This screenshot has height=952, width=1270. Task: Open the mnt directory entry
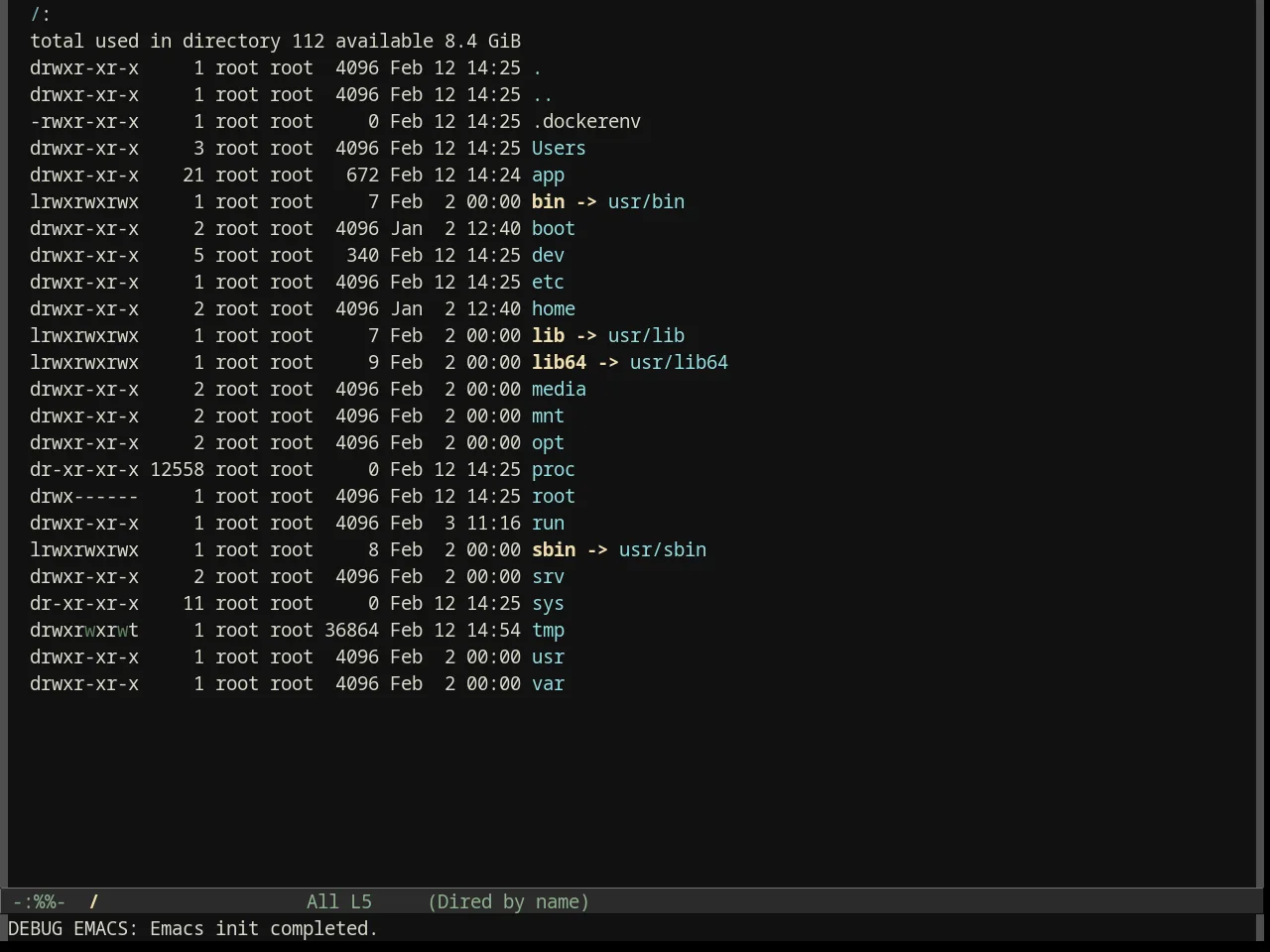pyautogui.click(x=548, y=416)
